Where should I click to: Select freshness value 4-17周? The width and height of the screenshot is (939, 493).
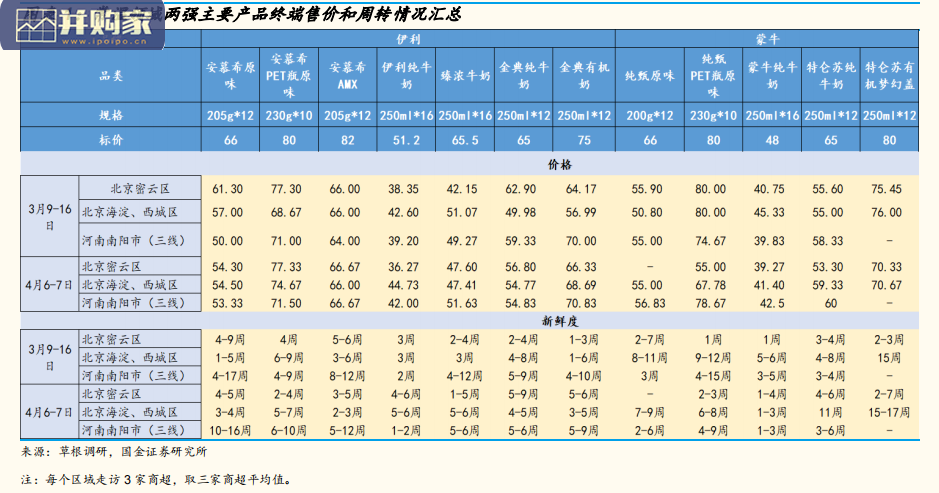point(230,377)
